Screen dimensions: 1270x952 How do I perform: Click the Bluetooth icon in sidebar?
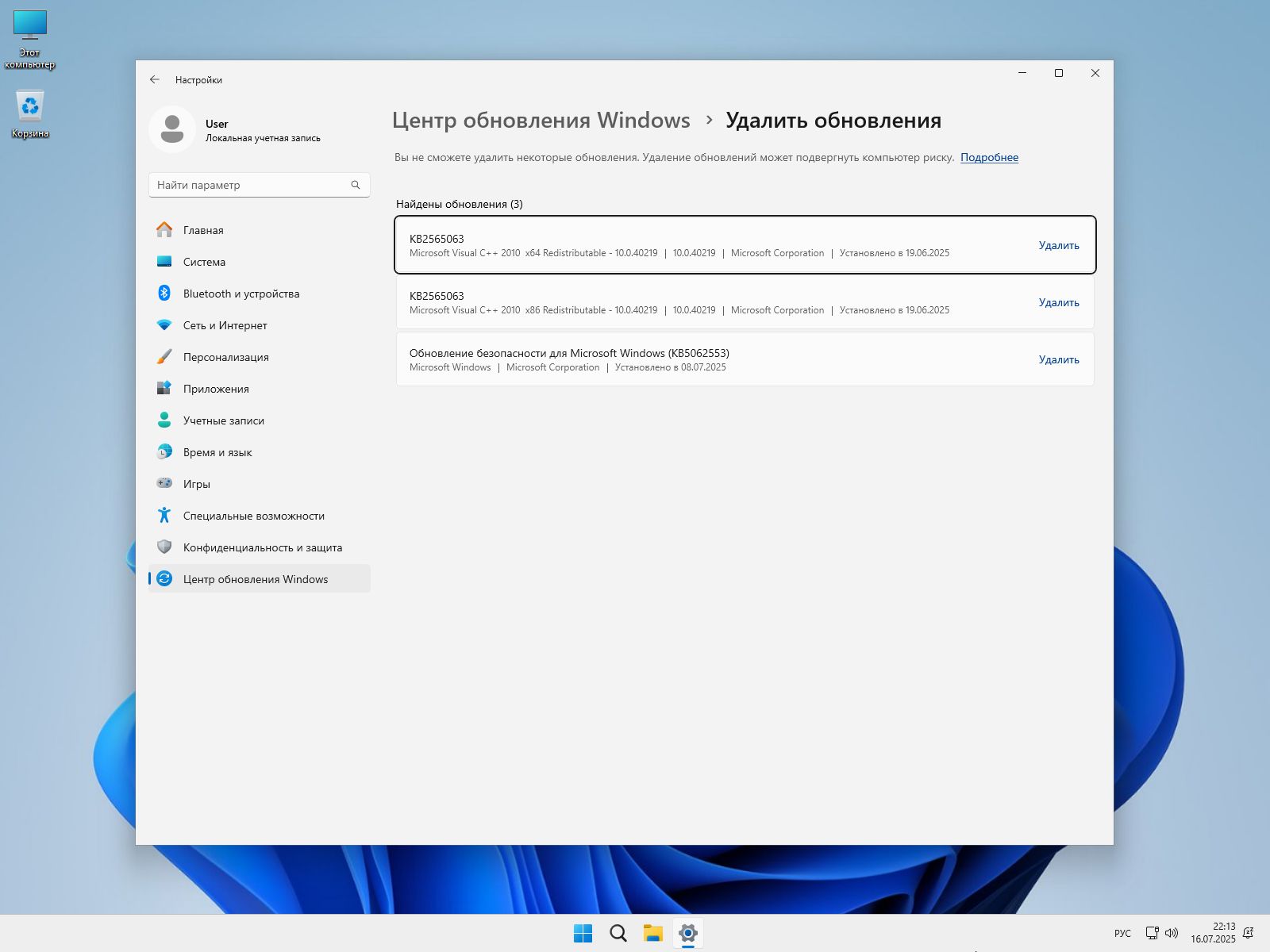[164, 294]
